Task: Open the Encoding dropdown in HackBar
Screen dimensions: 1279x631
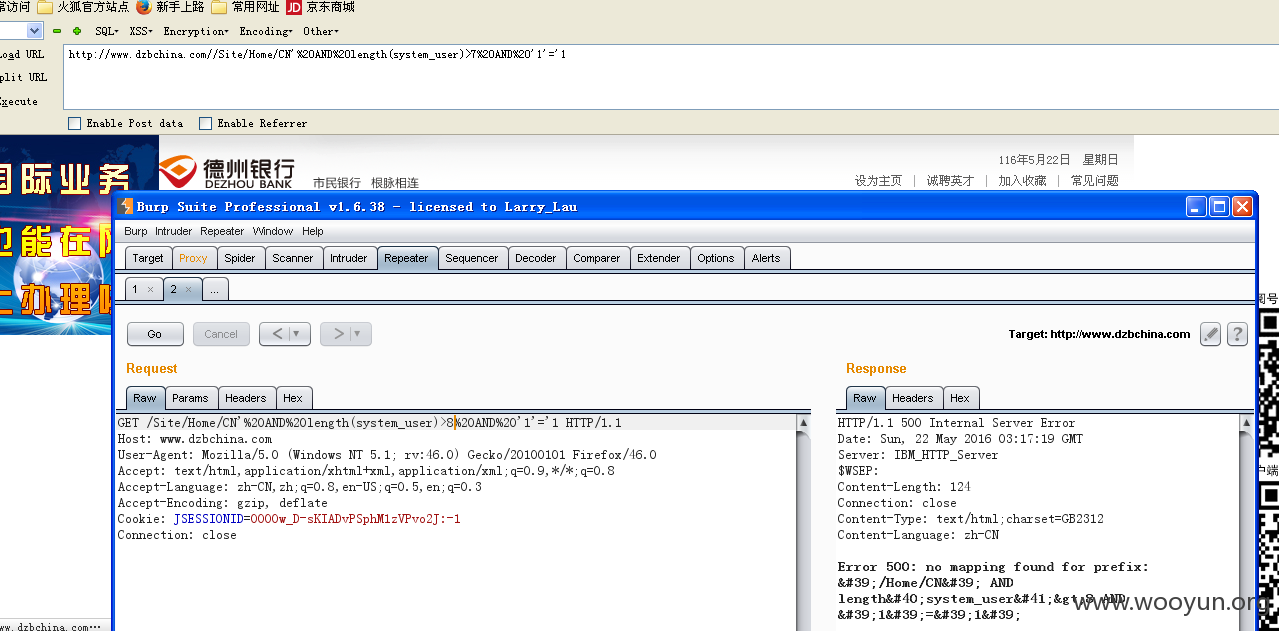Action: [266, 31]
